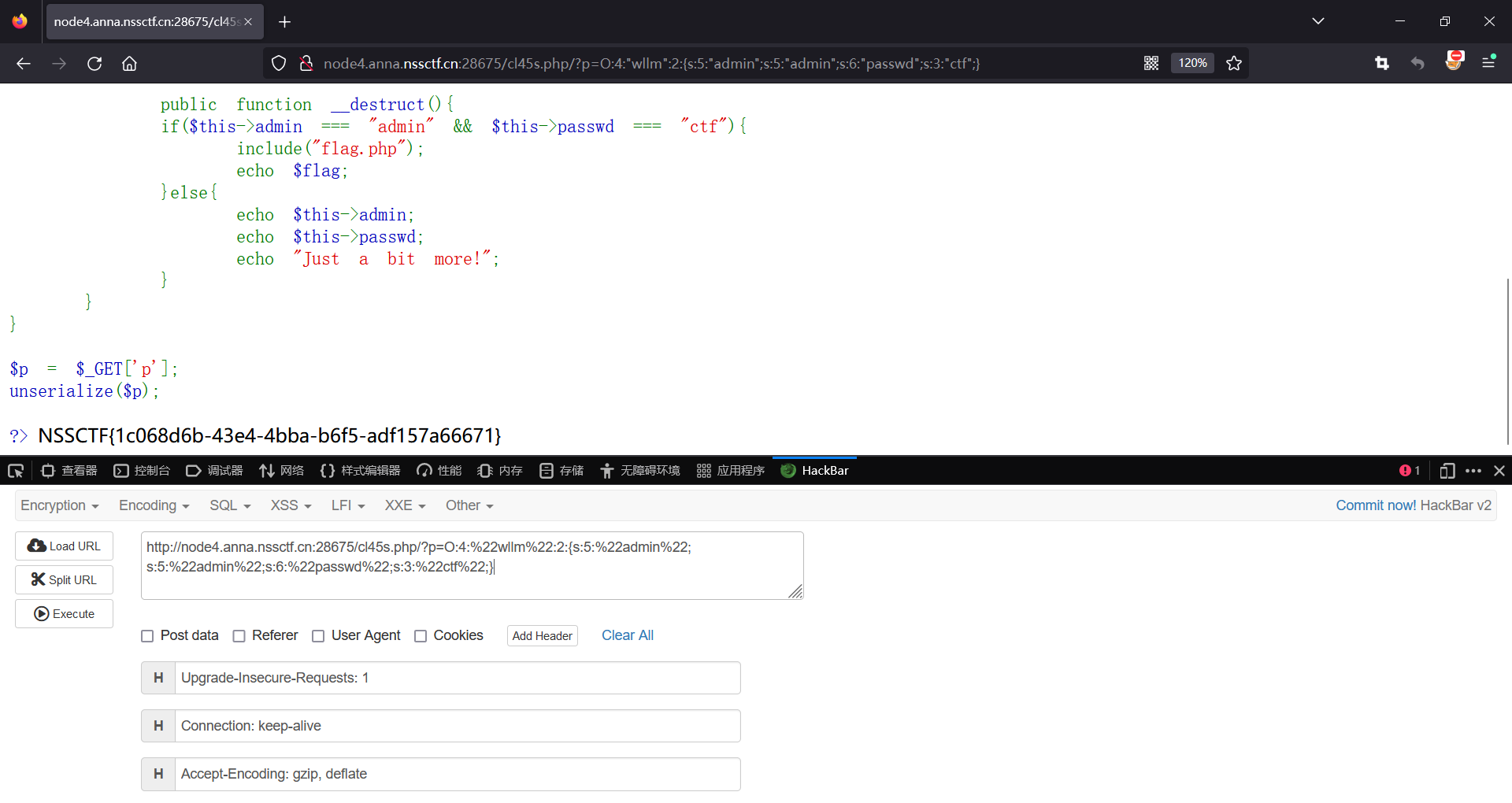Expand the XSS dropdown menu
Image resolution: width=1512 pixels, height=803 pixels.
pyautogui.click(x=291, y=505)
